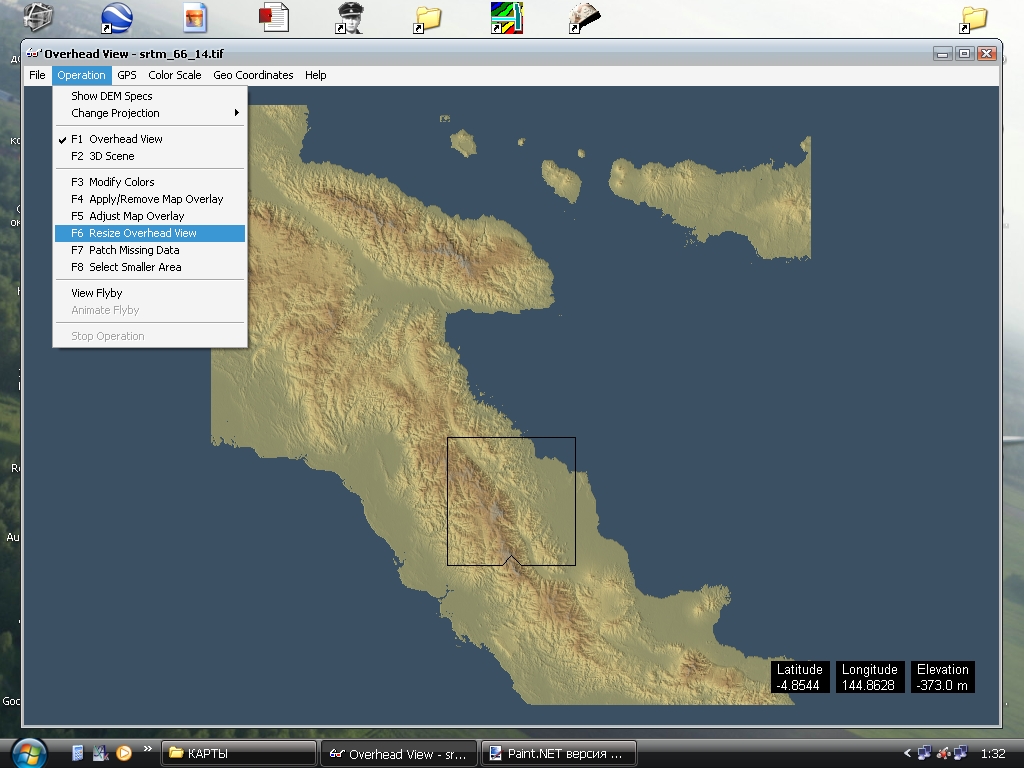Click F3 Modify Colors entry
Viewport: 1024px width, 768px height.
(121, 182)
